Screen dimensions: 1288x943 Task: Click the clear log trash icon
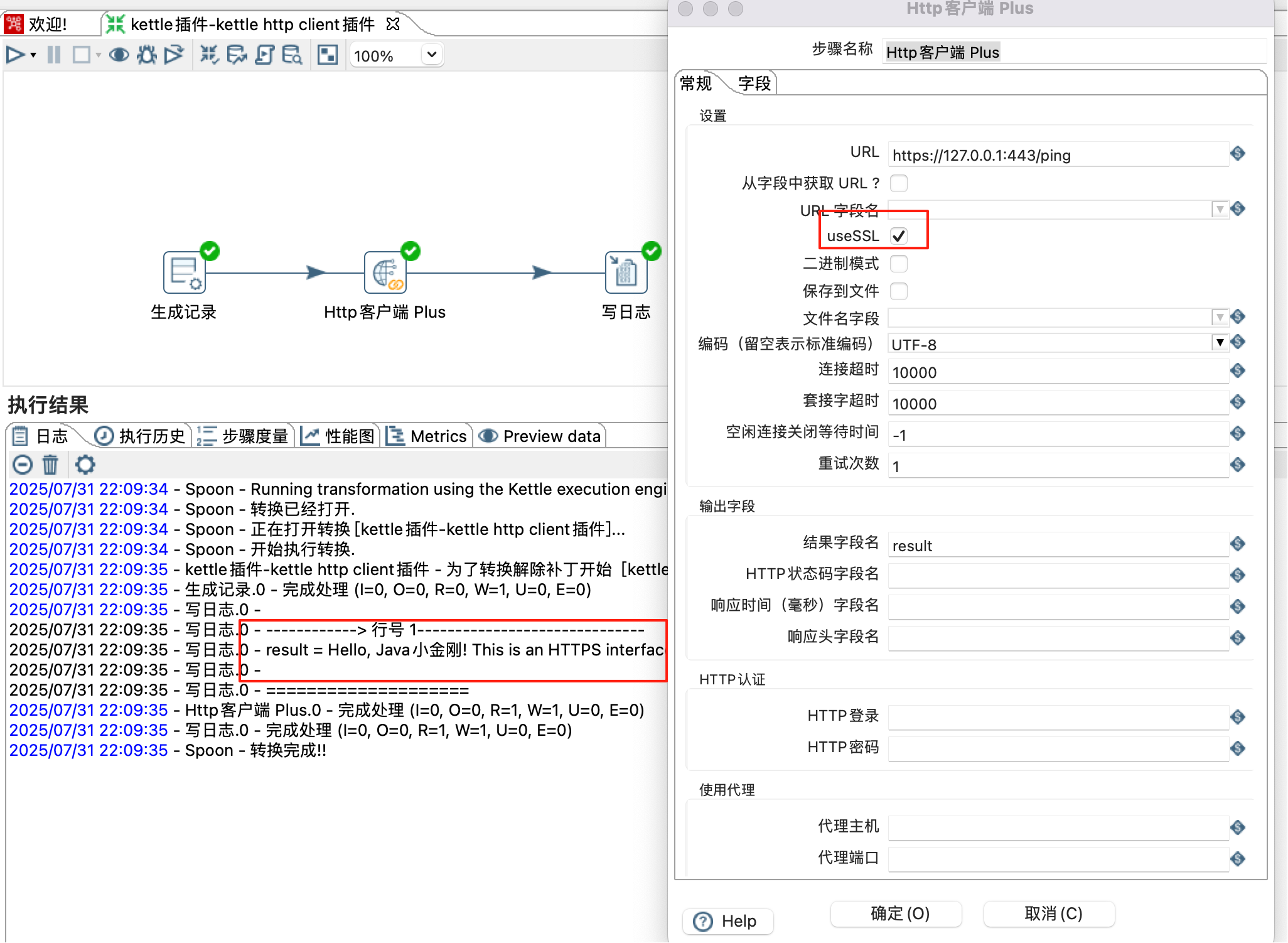click(x=50, y=465)
